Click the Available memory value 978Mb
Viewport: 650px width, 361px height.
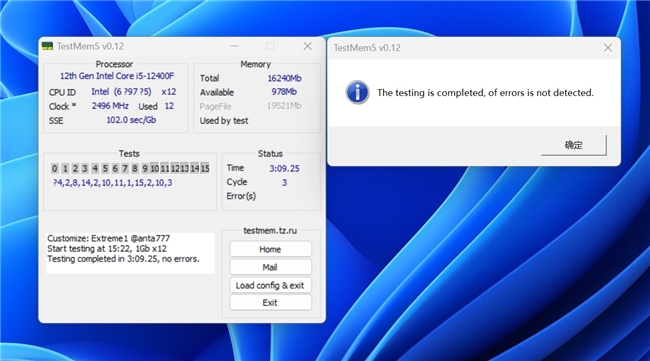284,92
